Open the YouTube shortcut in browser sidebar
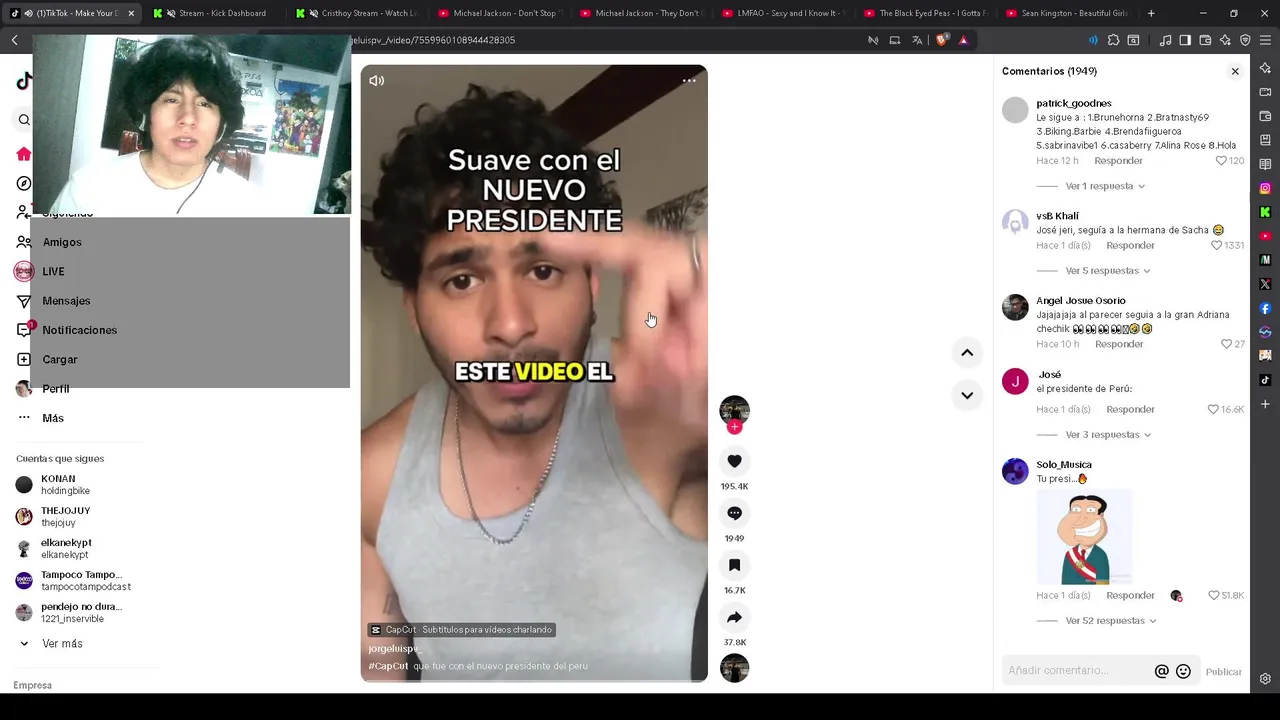This screenshot has height=720, width=1280. click(1265, 236)
